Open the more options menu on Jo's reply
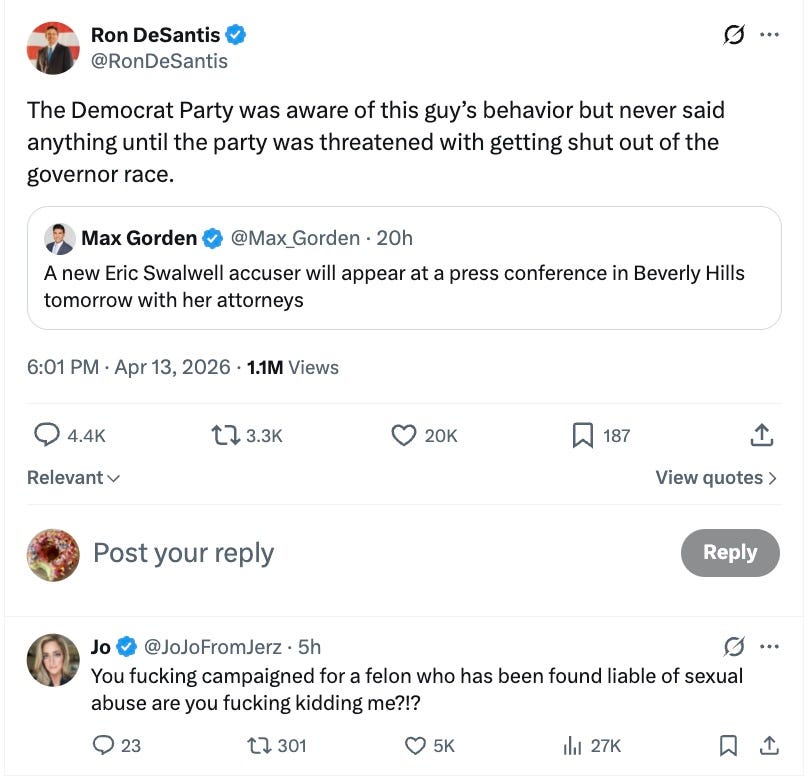 pos(768,647)
